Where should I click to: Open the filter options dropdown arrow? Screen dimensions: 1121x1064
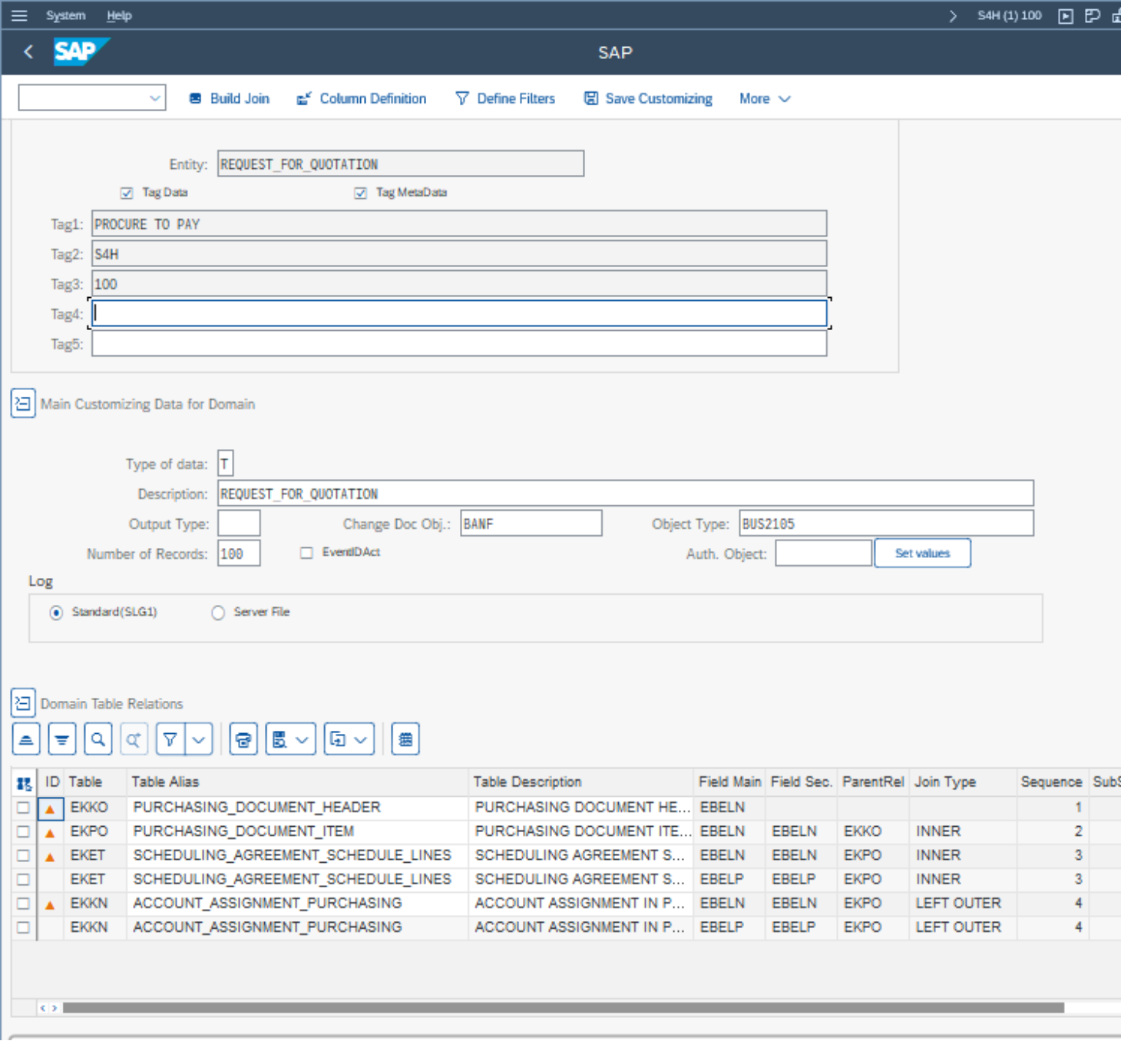(199, 739)
